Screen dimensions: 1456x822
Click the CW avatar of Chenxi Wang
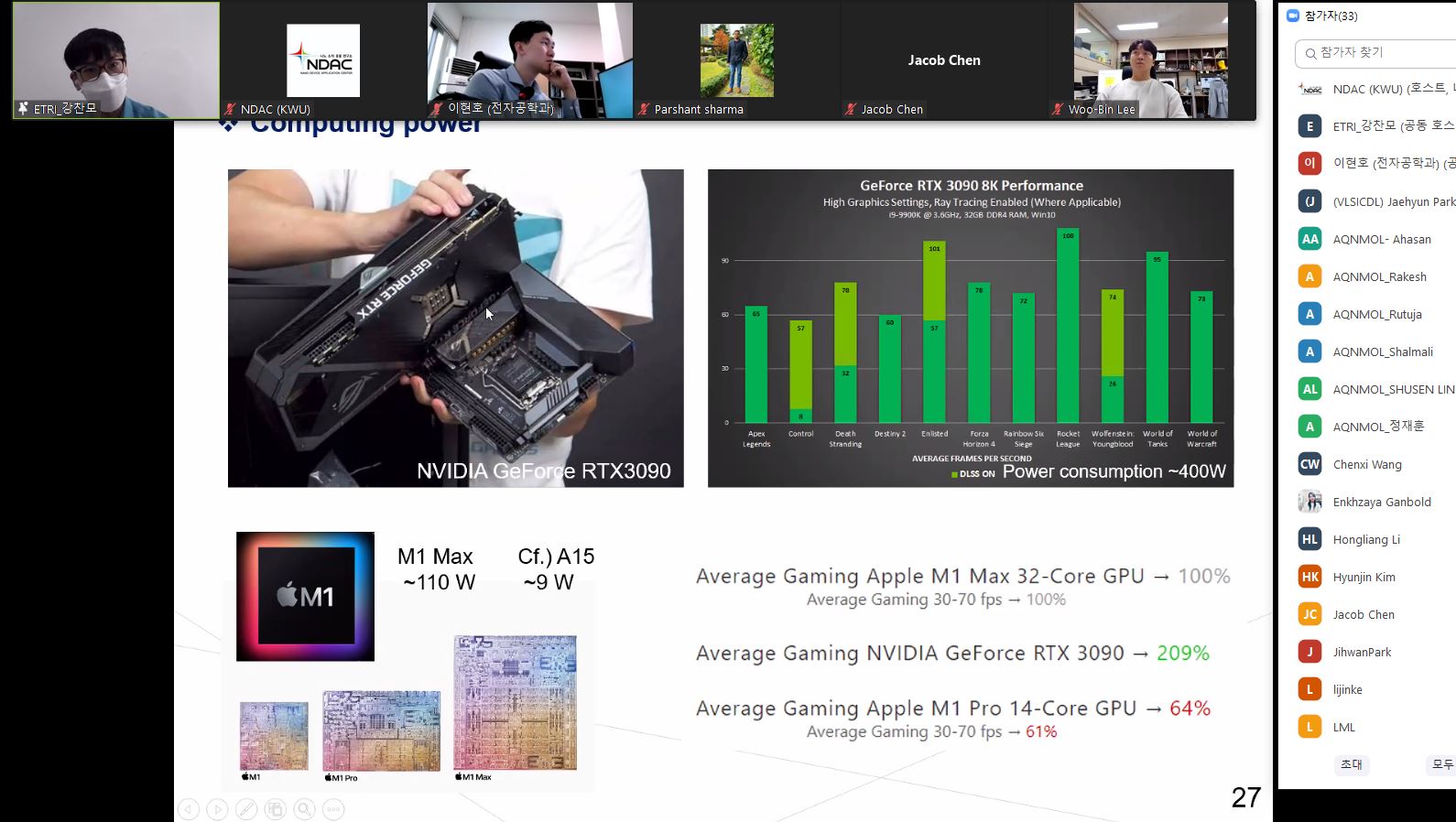coord(1310,464)
